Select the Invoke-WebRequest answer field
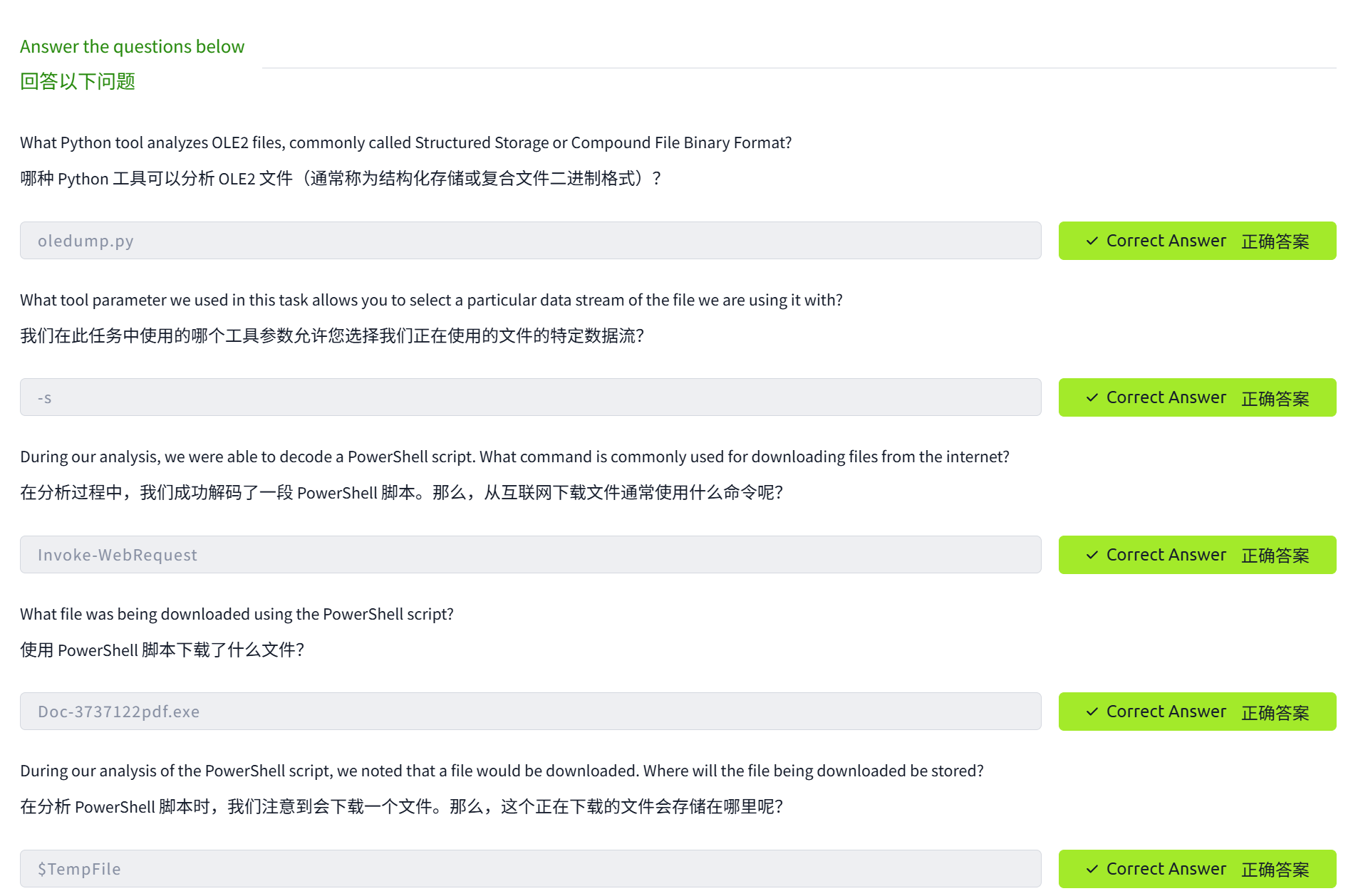The image size is (1358, 896). 530,555
